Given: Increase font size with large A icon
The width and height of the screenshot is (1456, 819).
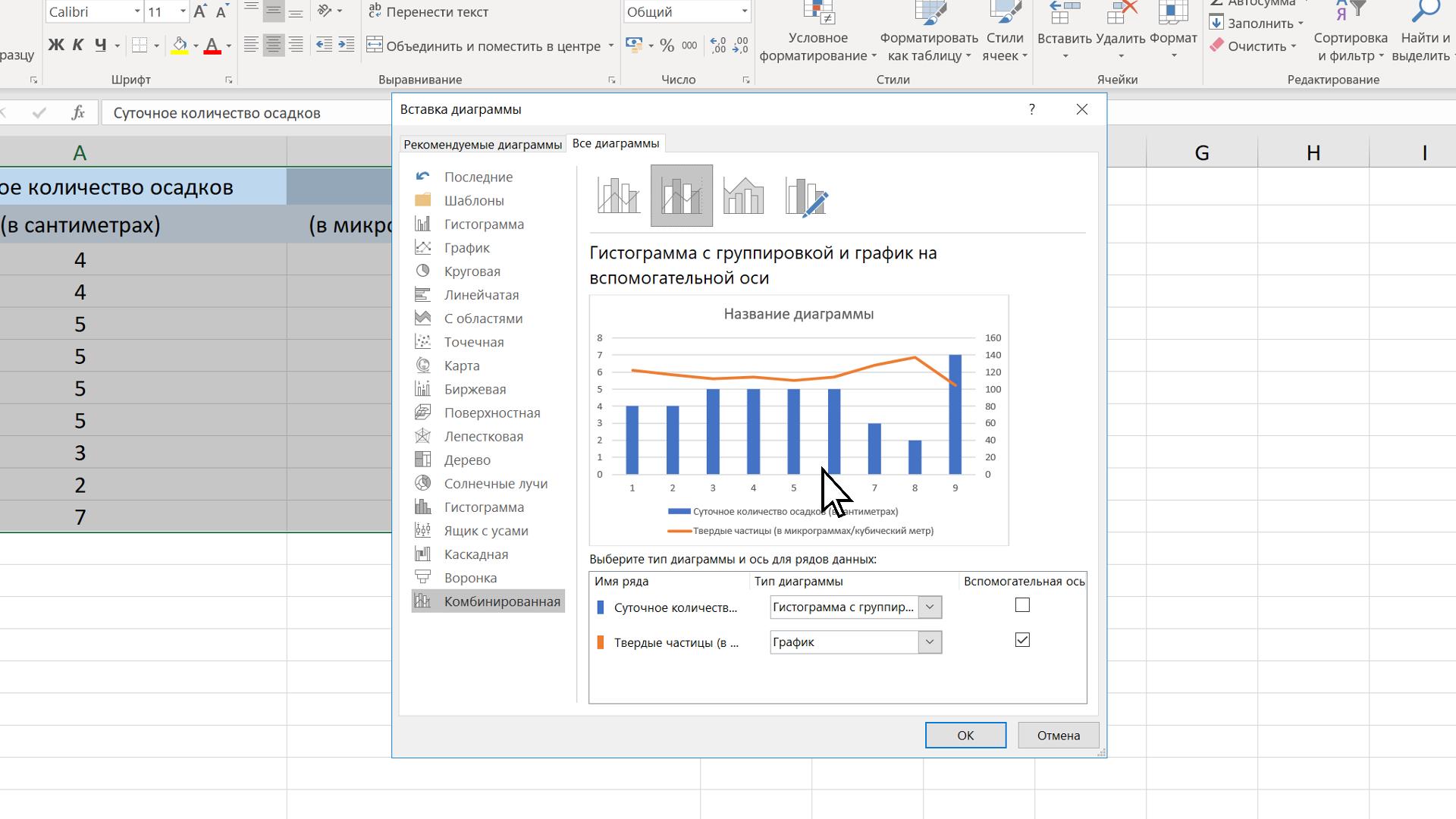Looking at the screenshot, I should pyautogui.click(x=199, y=11).
